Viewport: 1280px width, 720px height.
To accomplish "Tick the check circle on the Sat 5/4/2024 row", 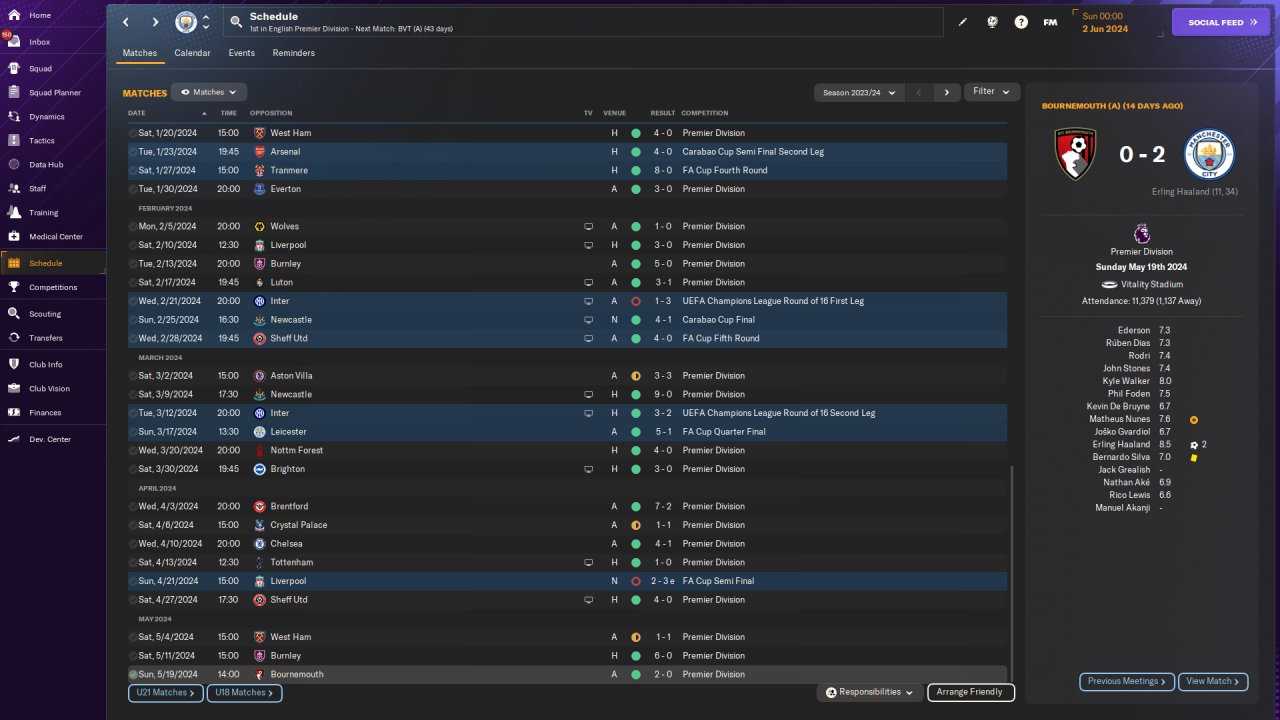I will pos(133,637).
